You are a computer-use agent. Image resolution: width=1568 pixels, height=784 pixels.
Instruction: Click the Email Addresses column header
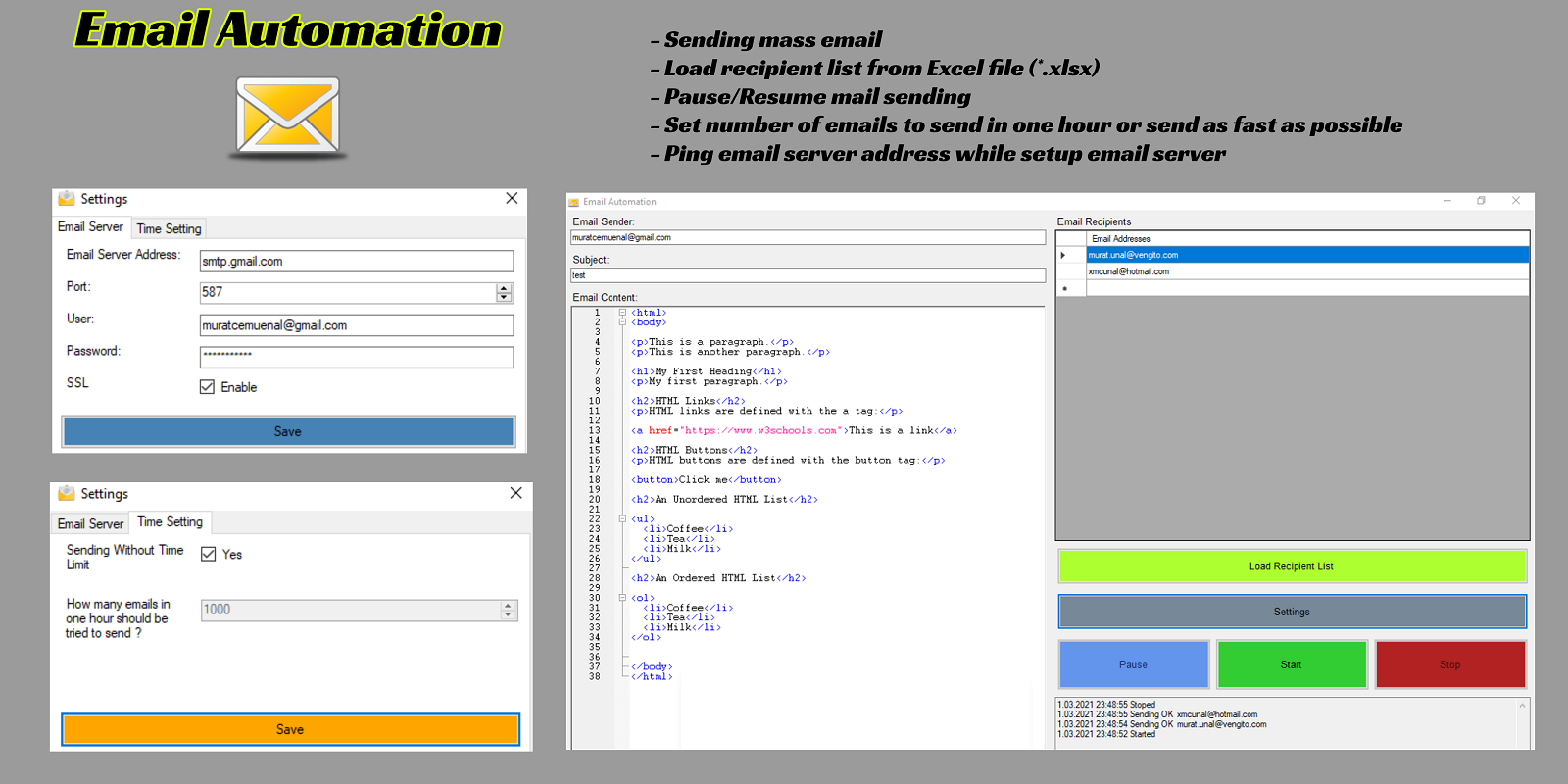1307,238
